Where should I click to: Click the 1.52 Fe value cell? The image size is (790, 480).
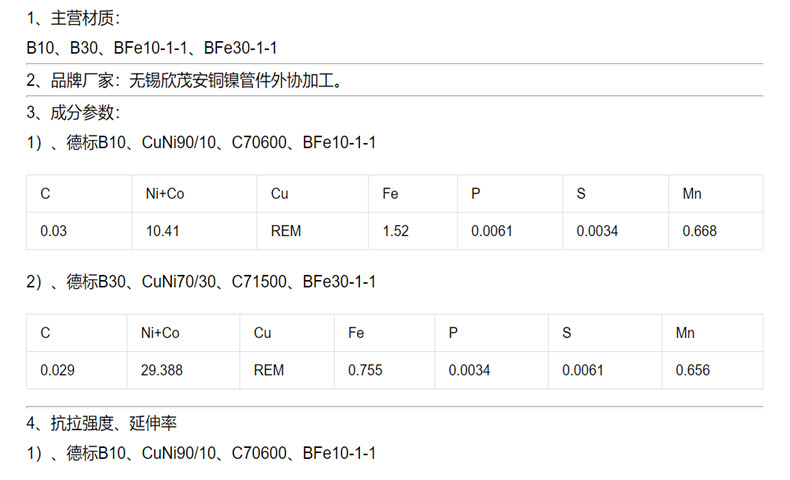click(396, 231)
